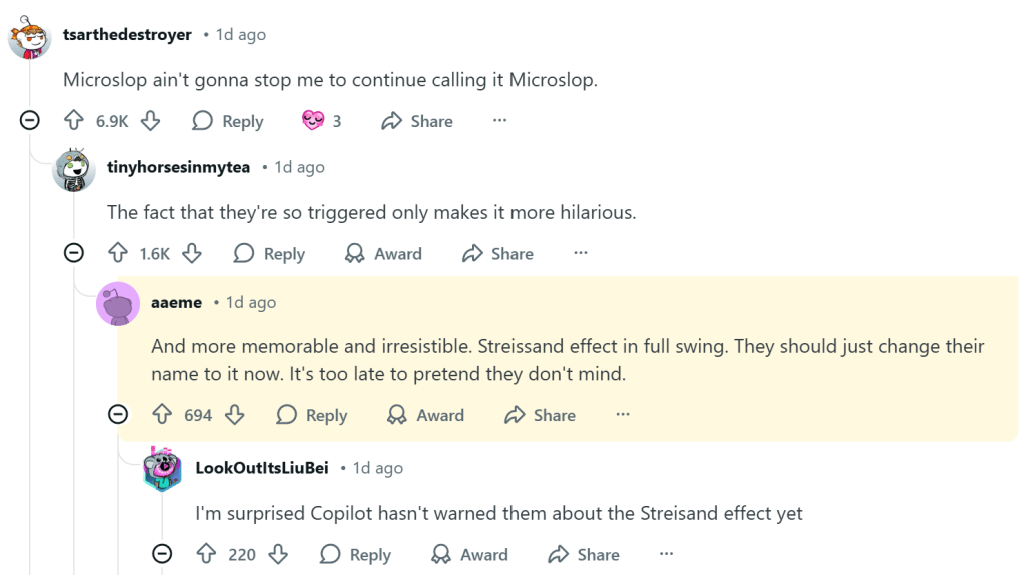The height and width of the screenshot is (575, 1024).
Task: Upvote tsarthedestroyer's Microslop comment
Action: click(x=73, y=121)
